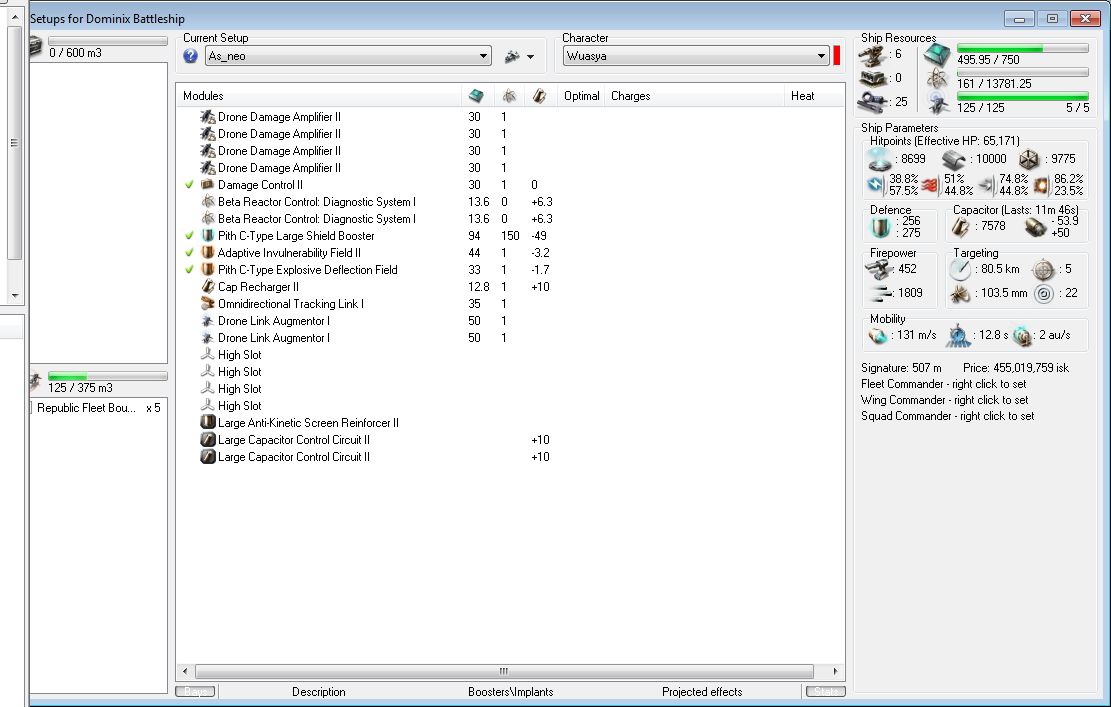Click the turret firepower icon showing 452
The height and width of the screenshot is (707, 1111).
pyautogui.click(x=879, y=270)
